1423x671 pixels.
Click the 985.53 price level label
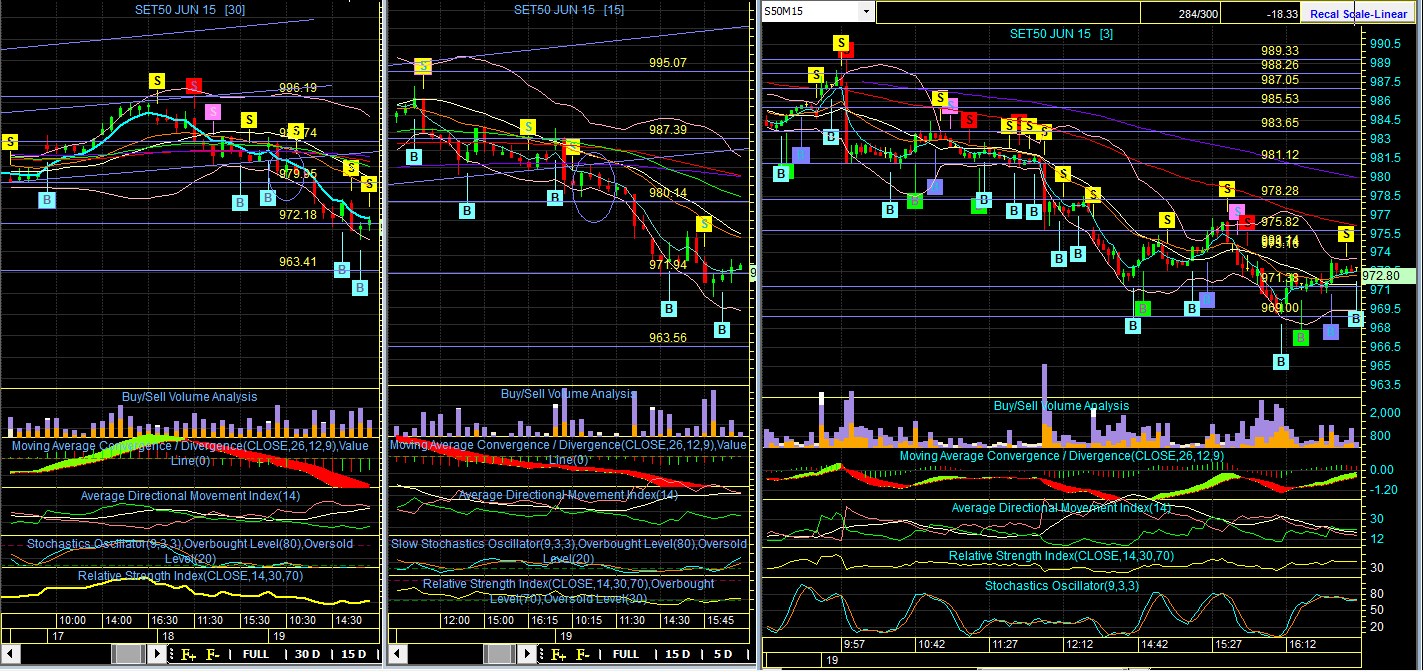click(1280, 98)
